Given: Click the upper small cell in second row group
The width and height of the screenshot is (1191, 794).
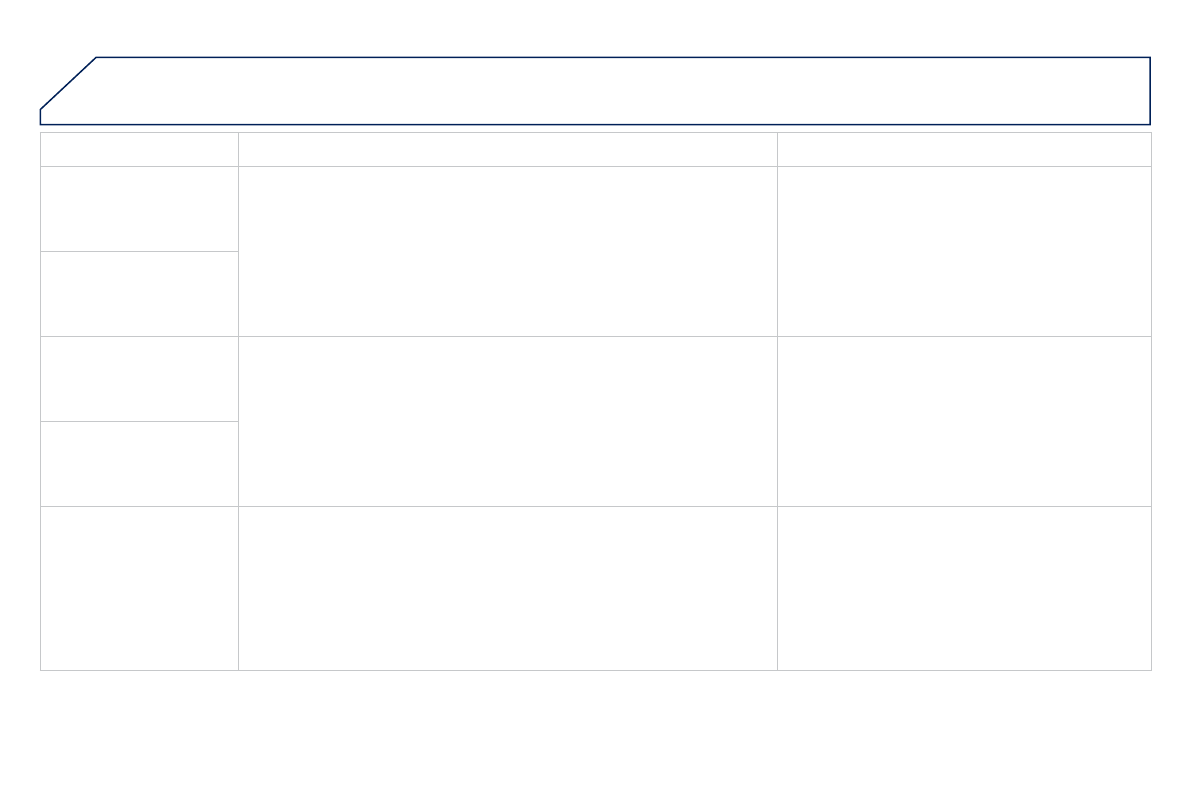Looking at the screenshot, I should [139, 378].
